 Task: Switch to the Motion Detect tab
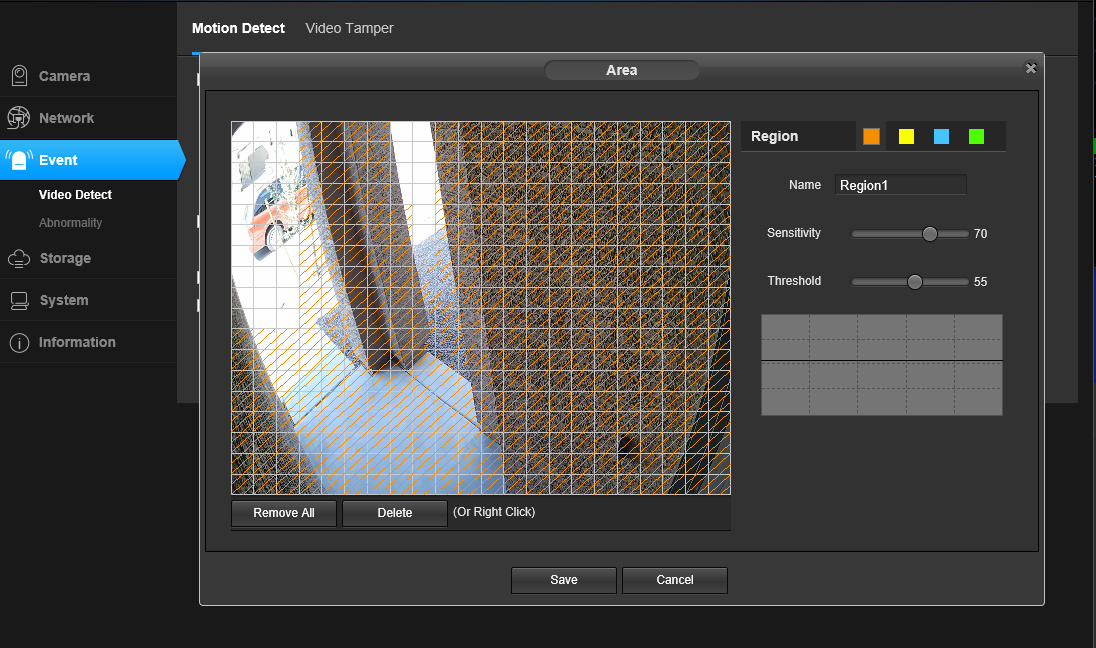point(238,28)
